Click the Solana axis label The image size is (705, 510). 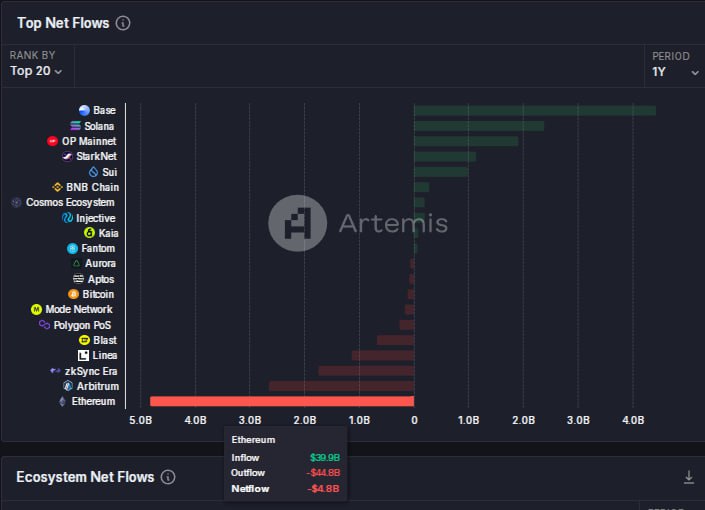click(x=99, y=126)
